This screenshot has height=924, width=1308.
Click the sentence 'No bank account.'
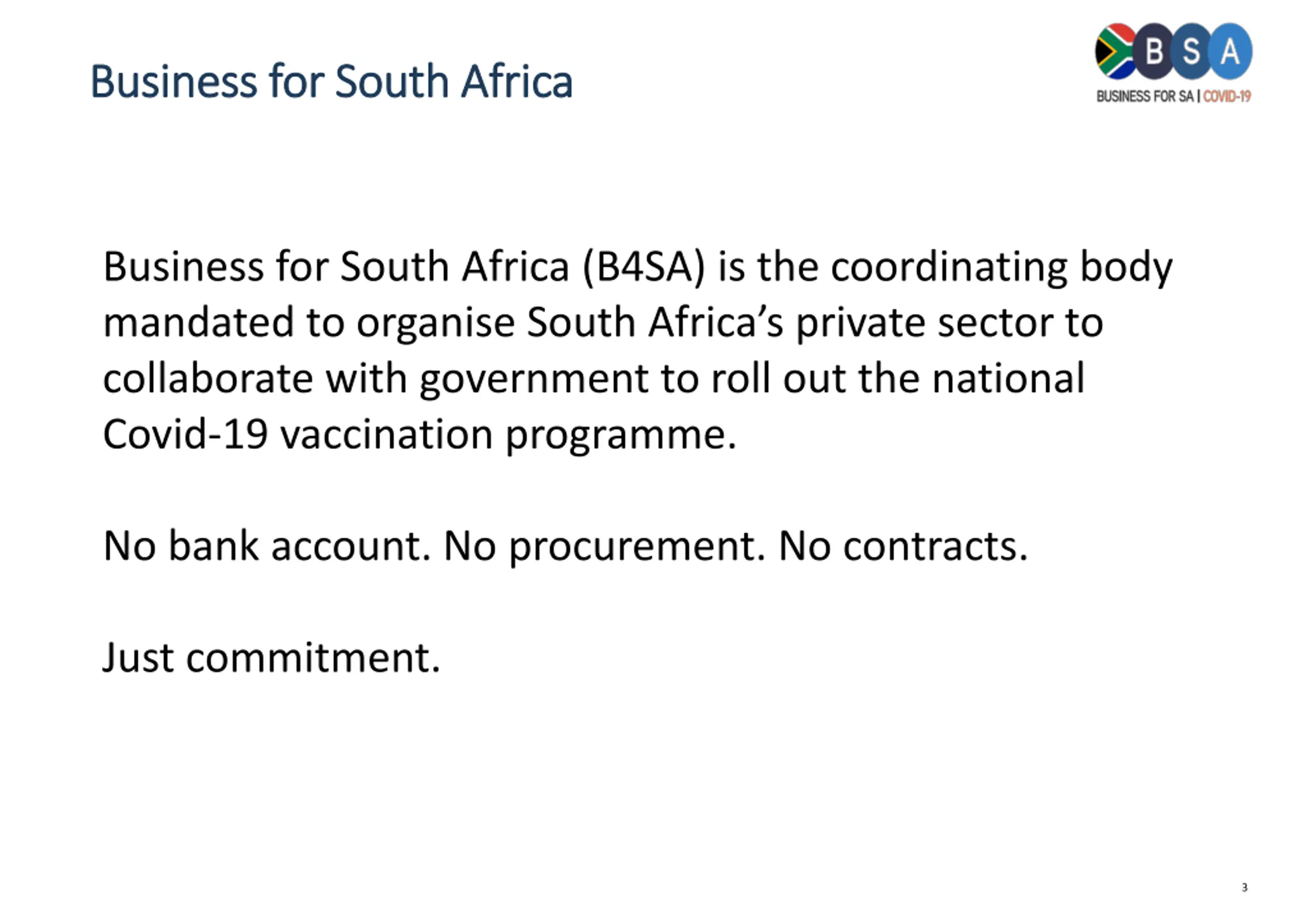pos(267,547)
